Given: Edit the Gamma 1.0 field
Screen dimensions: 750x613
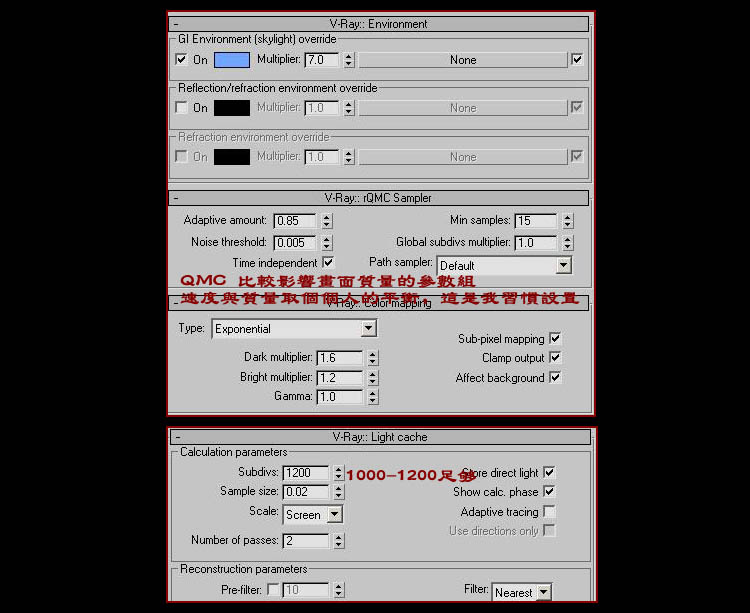Looking at the screenshot, I should (x=340, y=397).
